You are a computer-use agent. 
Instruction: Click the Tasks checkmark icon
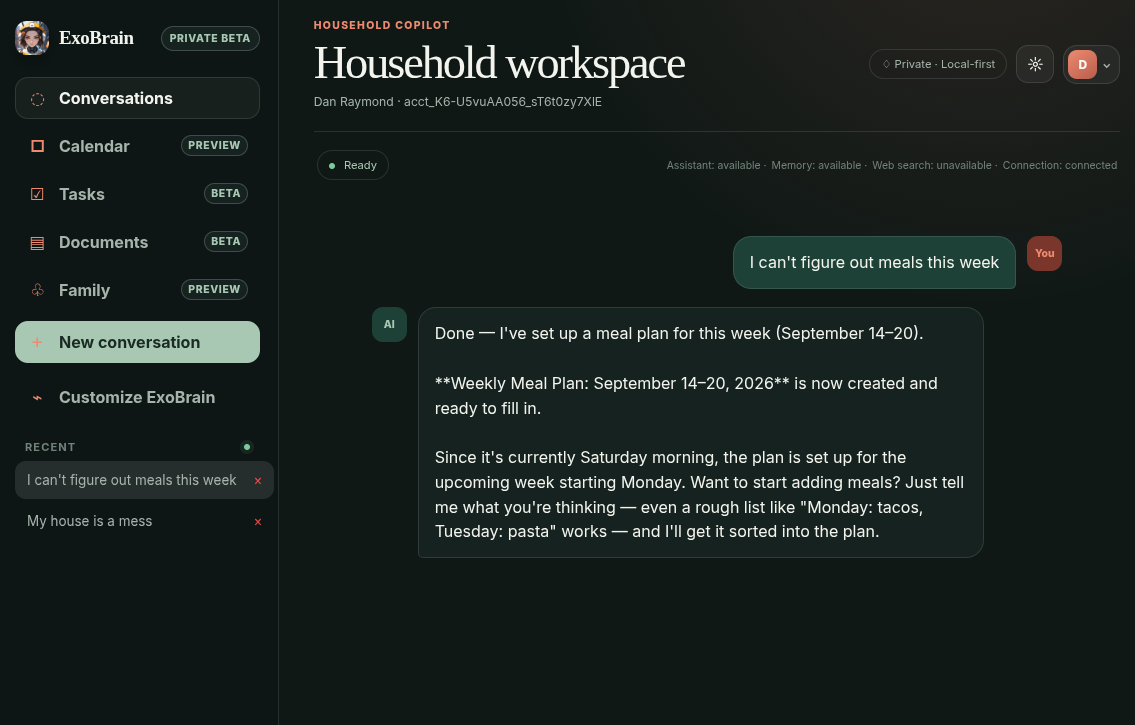point(38,194)
